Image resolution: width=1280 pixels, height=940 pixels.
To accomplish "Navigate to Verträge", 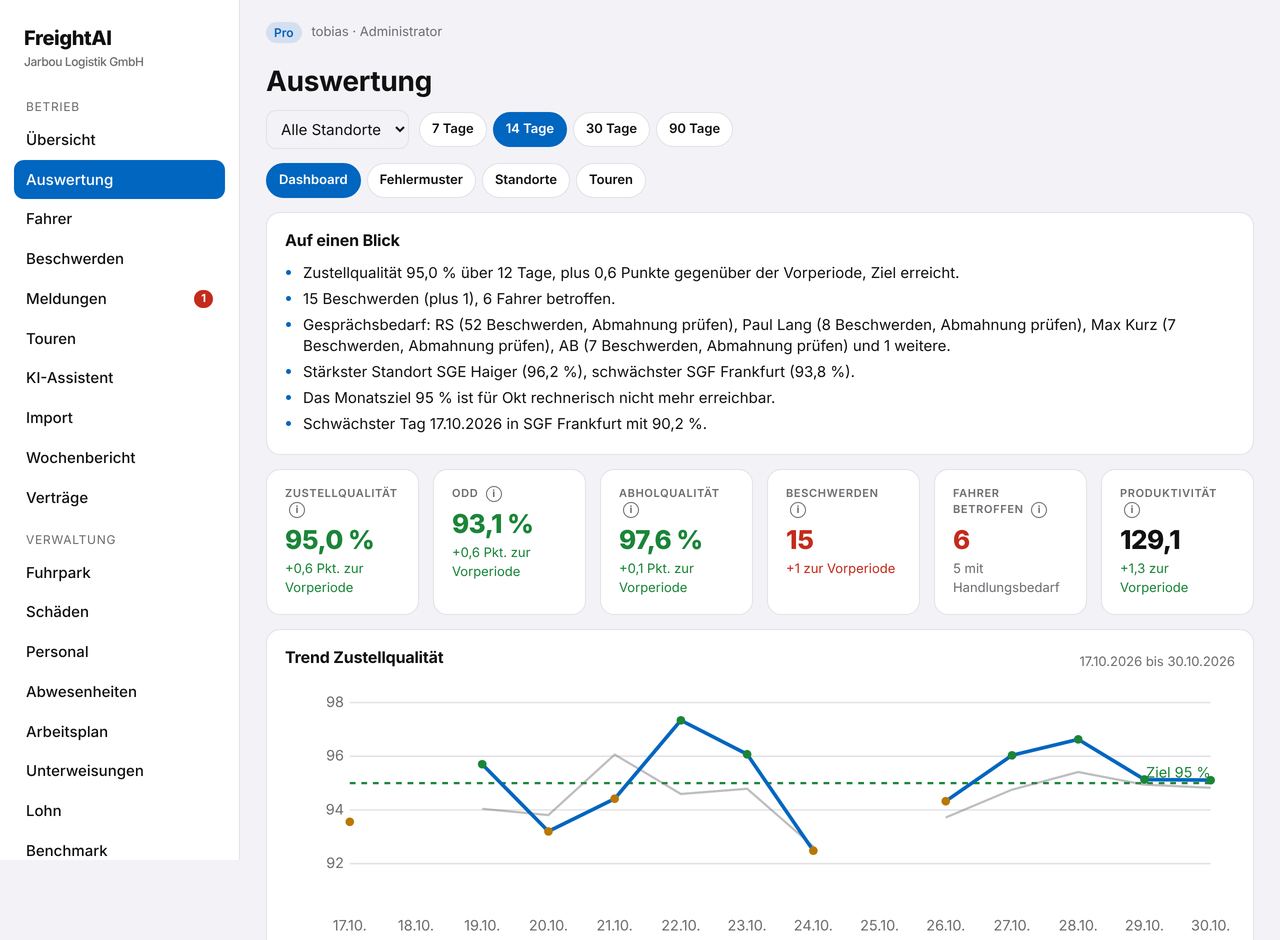I will [x=119, y=498].
